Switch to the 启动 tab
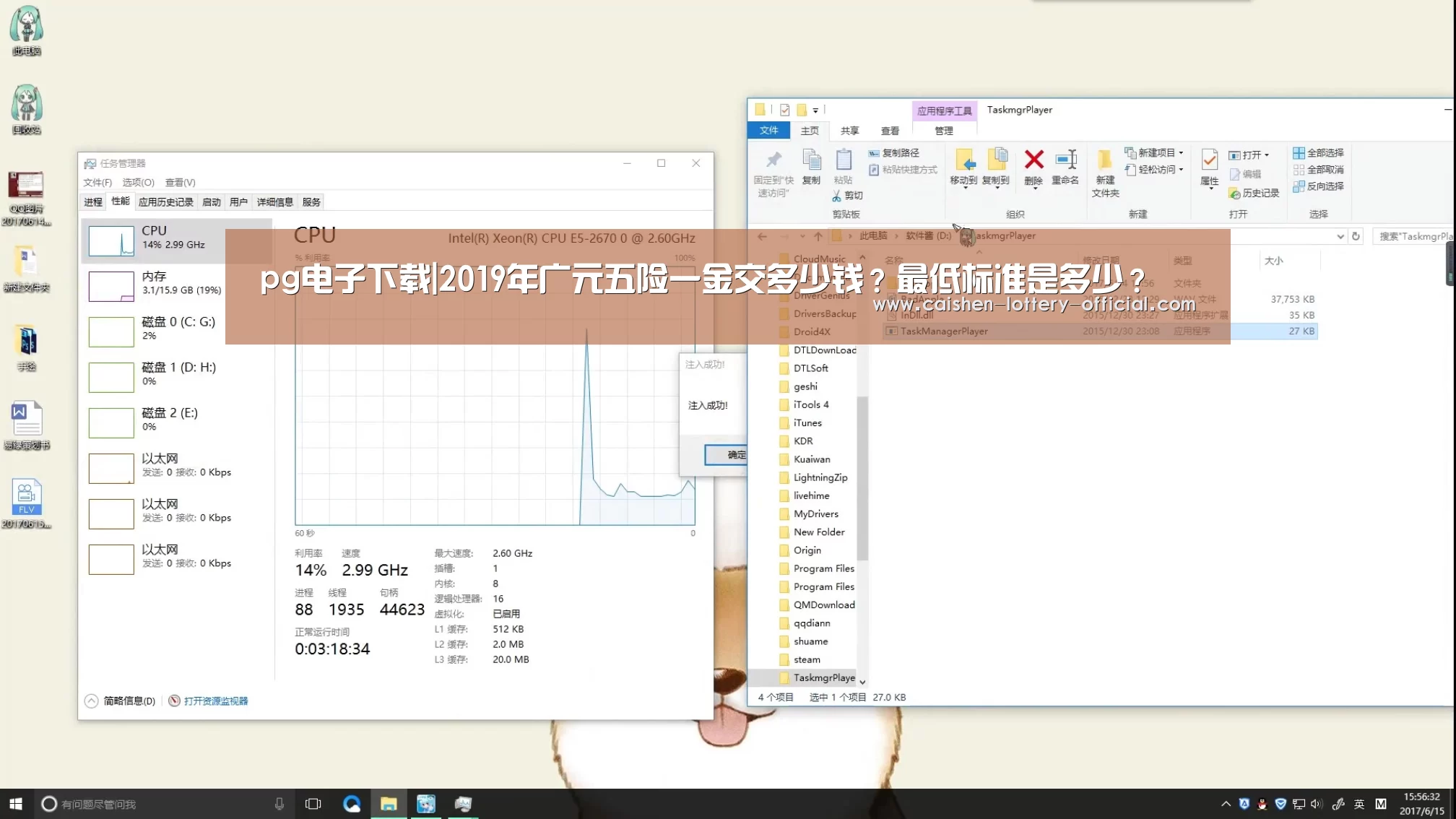 point(211,202)
